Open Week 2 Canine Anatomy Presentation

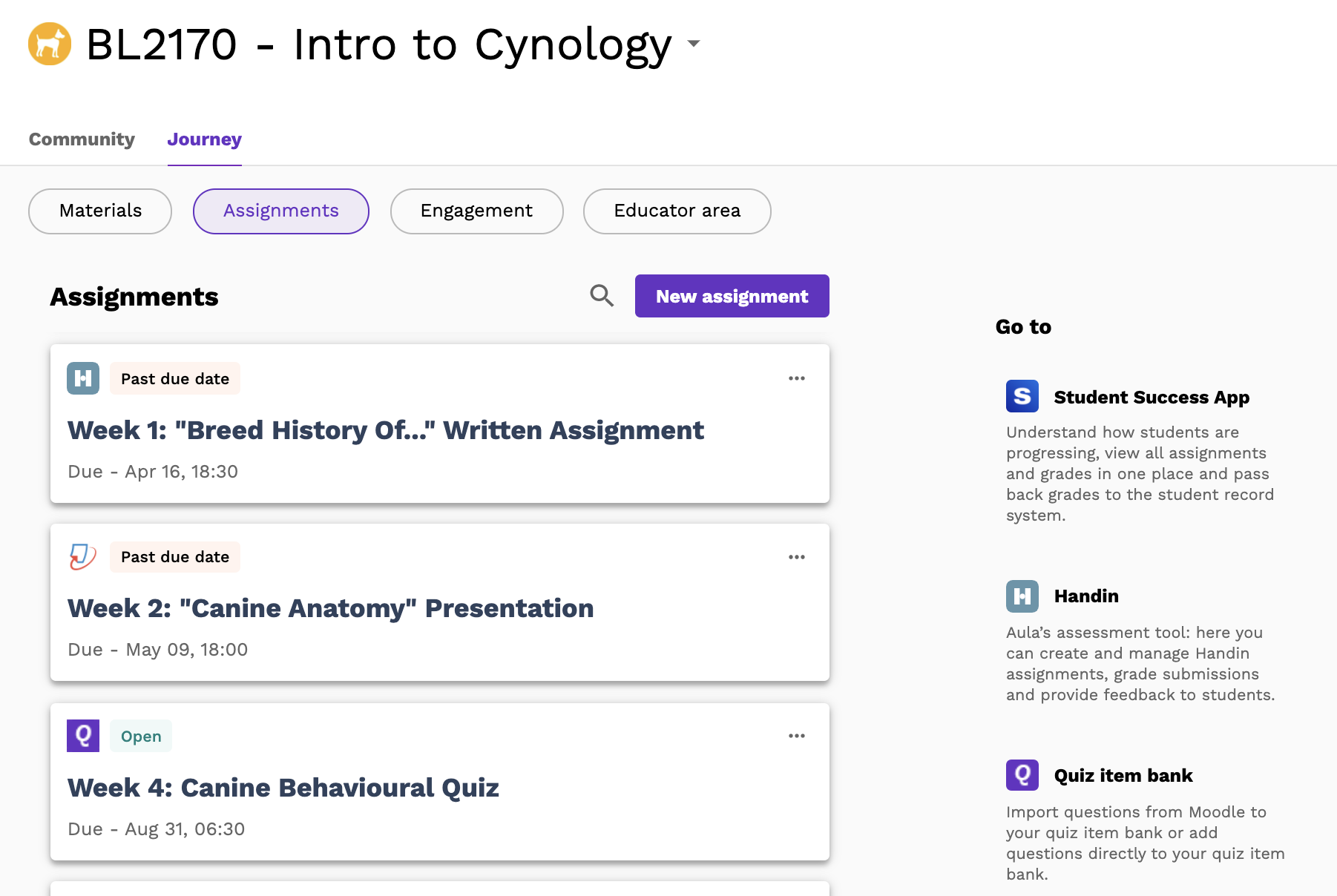331,608
